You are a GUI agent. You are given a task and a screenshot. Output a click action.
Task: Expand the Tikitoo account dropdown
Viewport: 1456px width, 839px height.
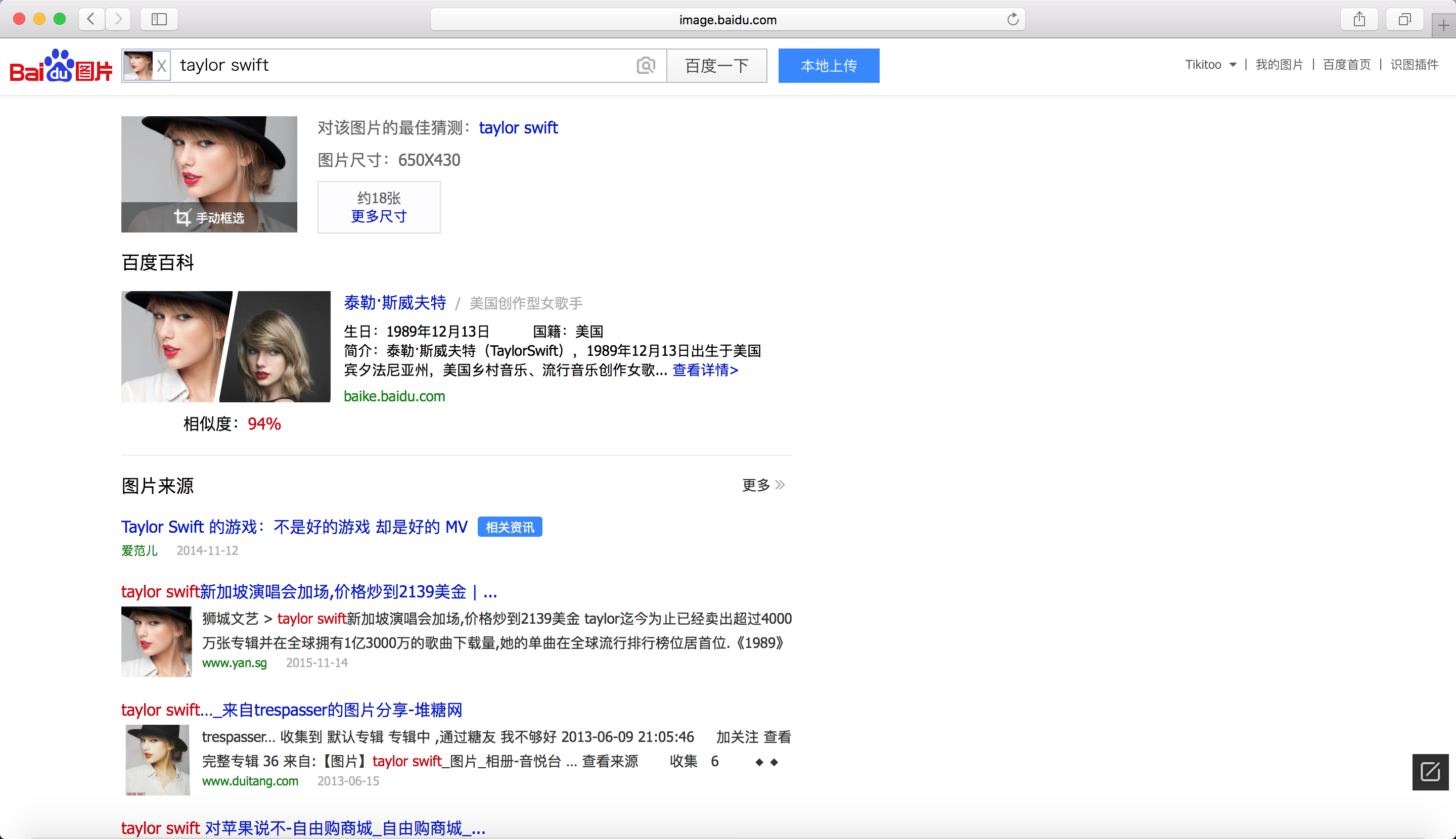click(x=1210, y=65)
